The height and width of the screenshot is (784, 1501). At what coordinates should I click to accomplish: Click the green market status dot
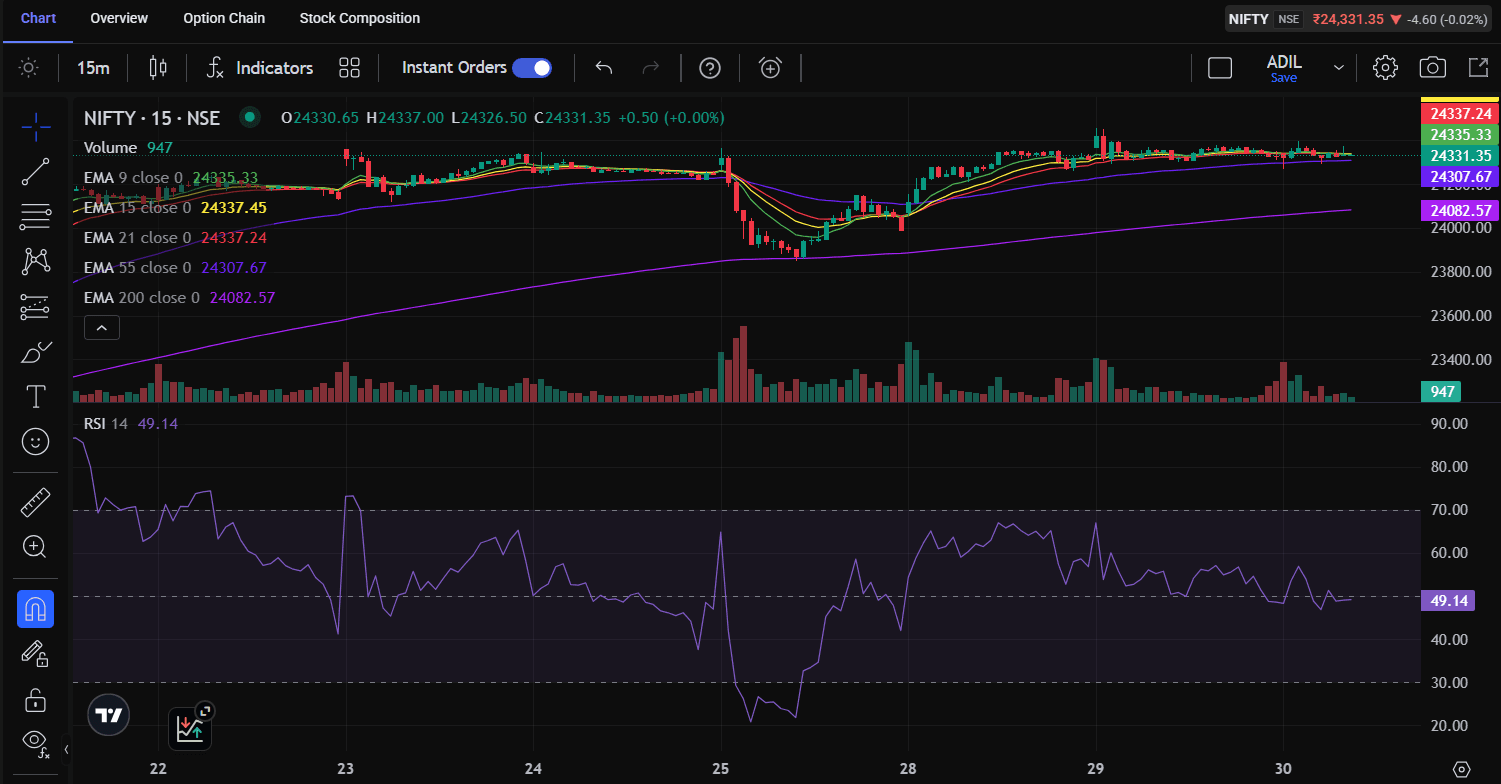pos(249,118)
